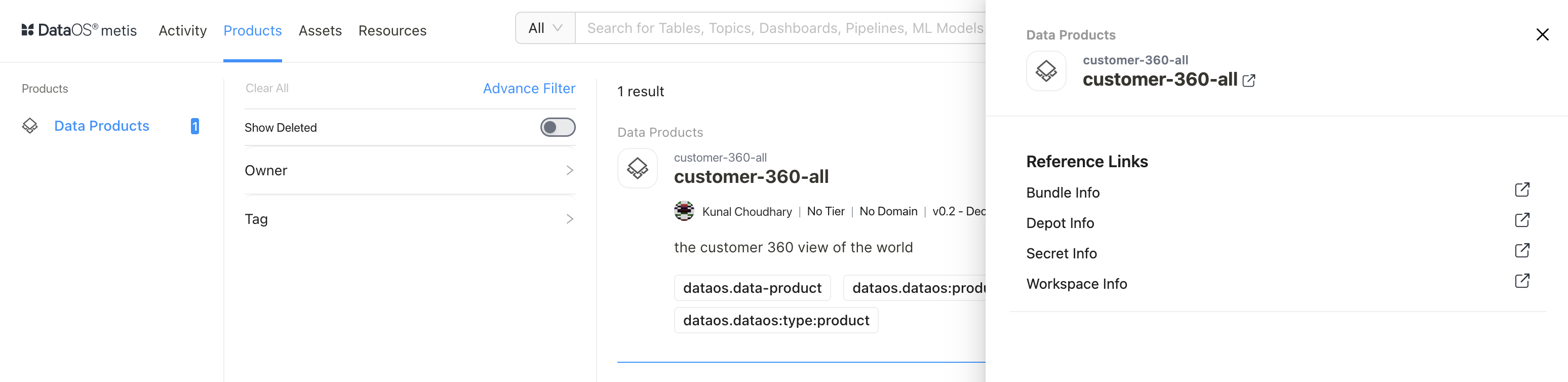This screenshot has width=1568, height=382.
Task: Click the Bundle Info external link icon
Action: point(1522,190)
